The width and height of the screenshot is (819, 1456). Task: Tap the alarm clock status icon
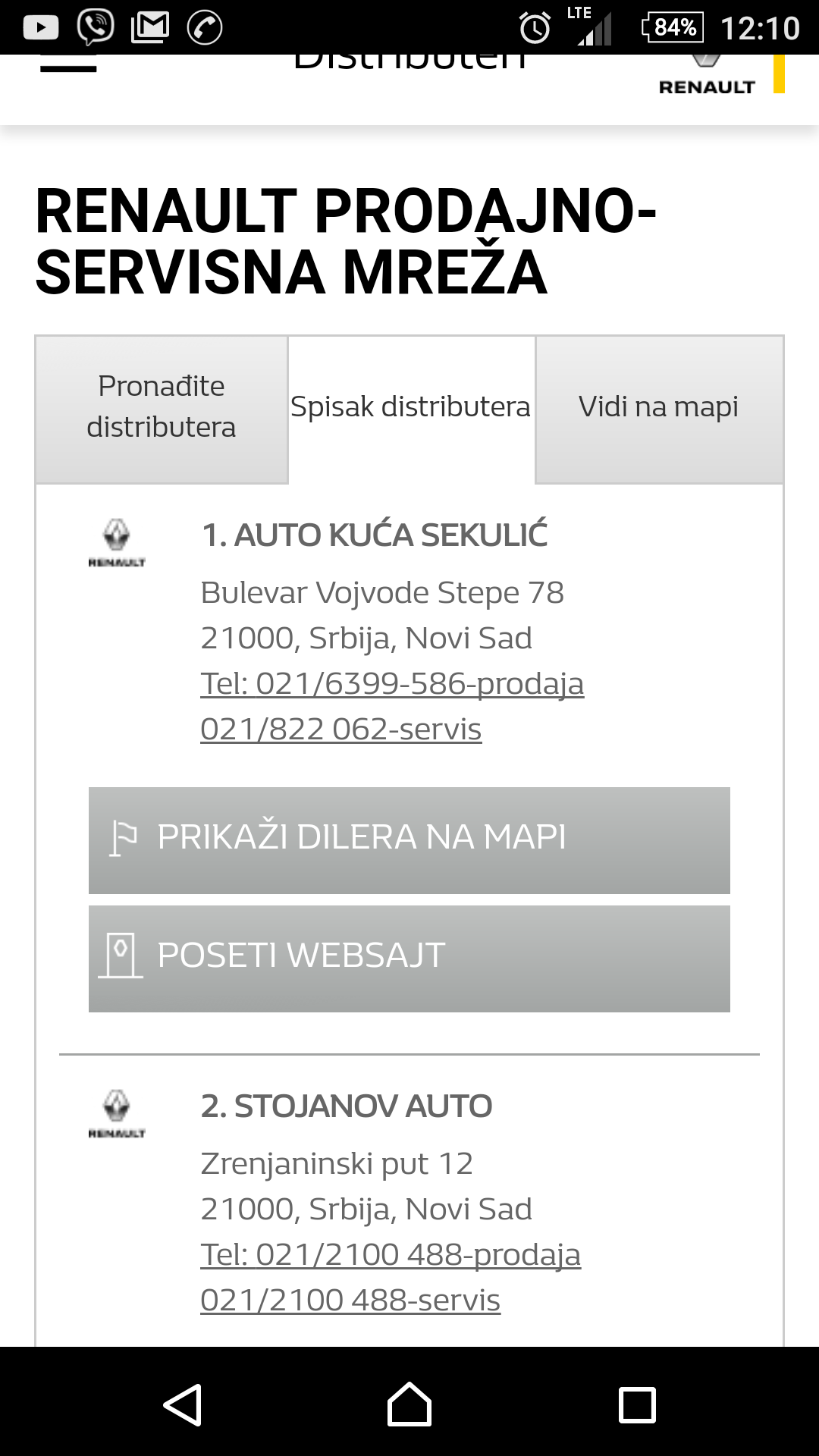(535, 28)
